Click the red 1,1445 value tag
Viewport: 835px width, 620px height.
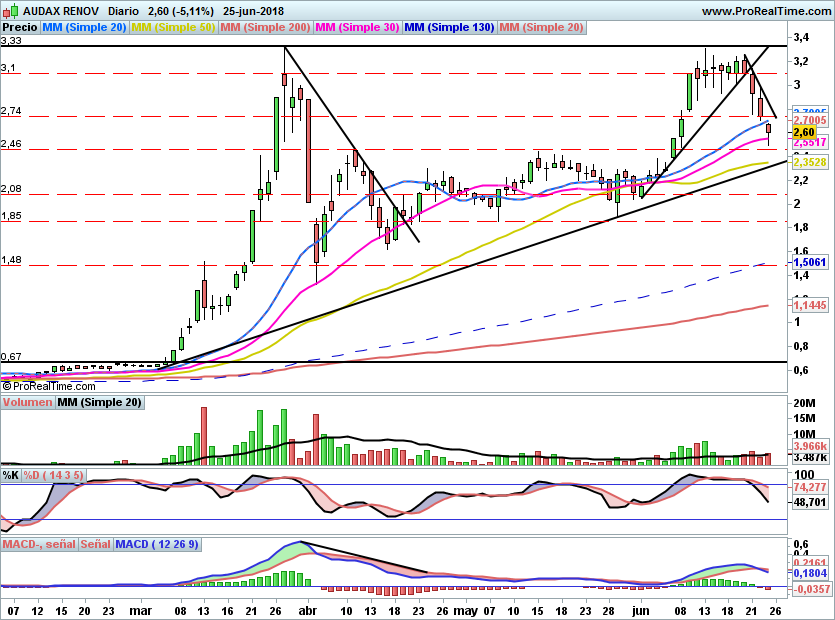tap(810, 305)
